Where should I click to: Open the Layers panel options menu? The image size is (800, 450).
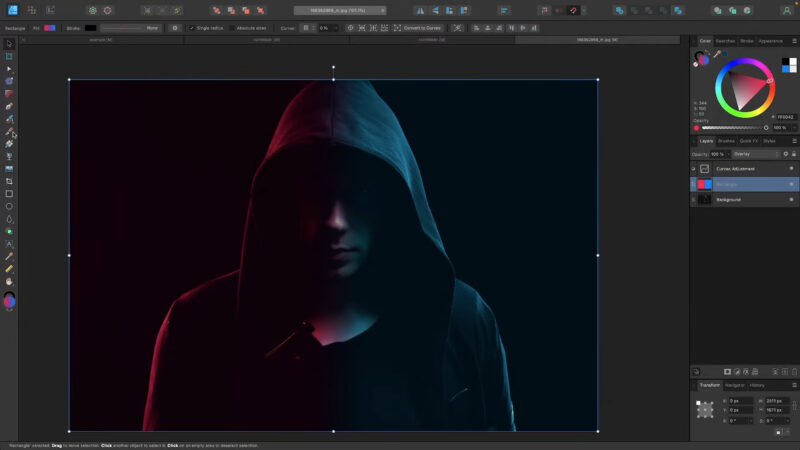pos(794,141)
